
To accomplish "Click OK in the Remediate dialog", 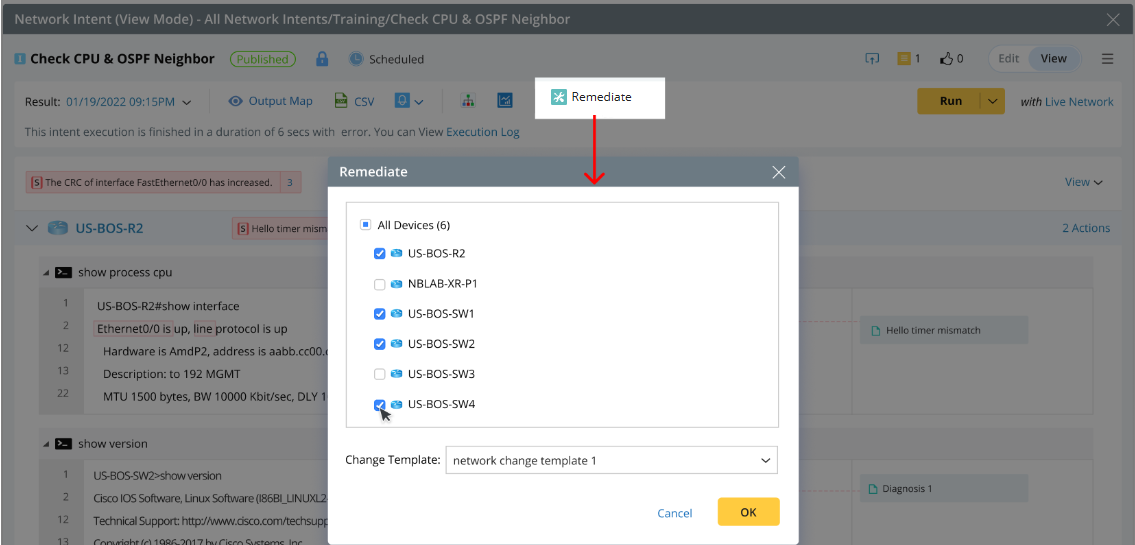I will 748,512.
